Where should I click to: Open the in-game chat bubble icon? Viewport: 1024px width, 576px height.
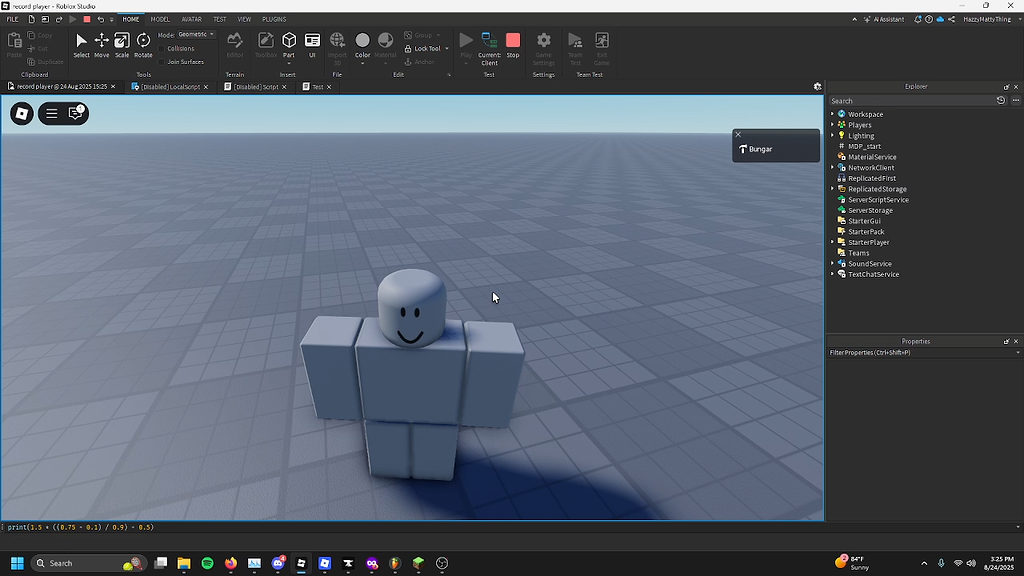(x=76, y=113)
